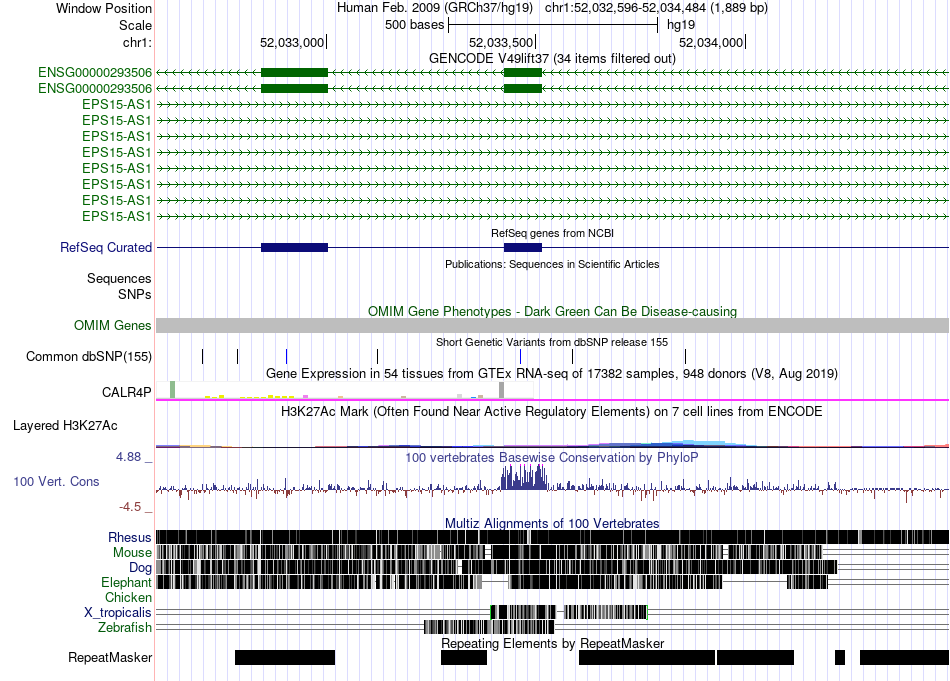Open Publications: Sequences in Scientific Articles title

pos(552,264)
